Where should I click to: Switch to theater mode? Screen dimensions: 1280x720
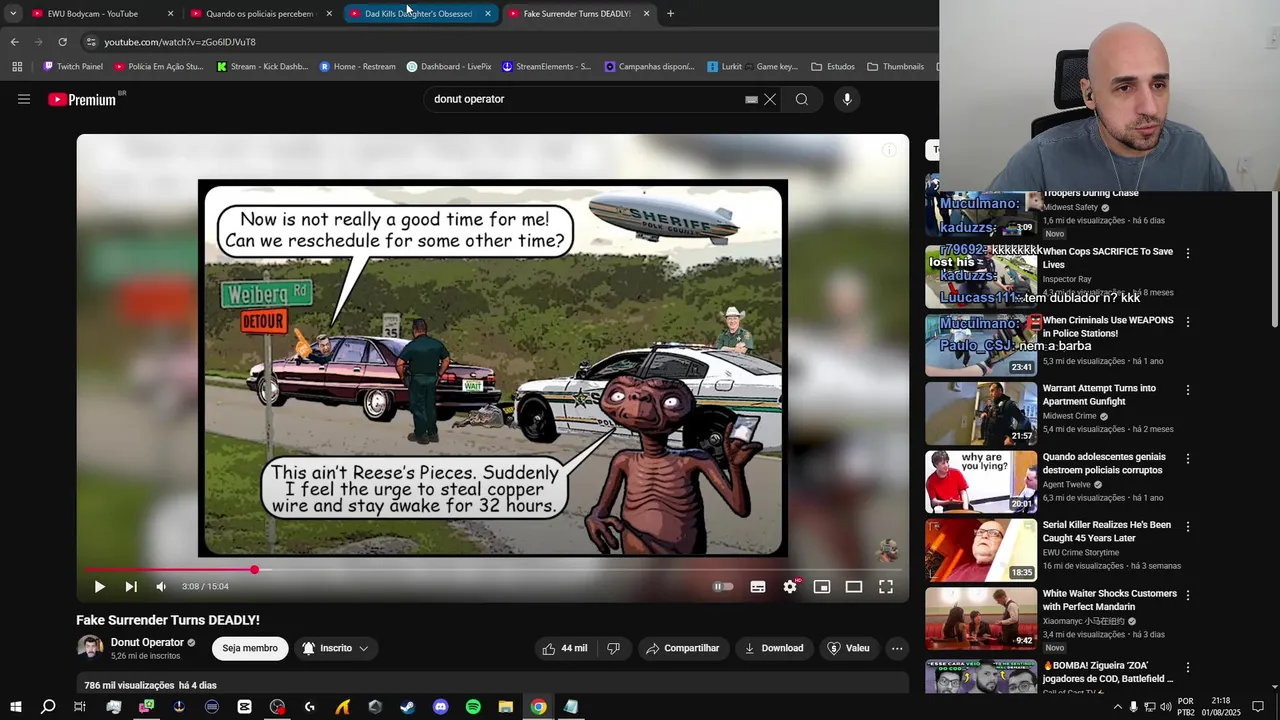point(854,587)
